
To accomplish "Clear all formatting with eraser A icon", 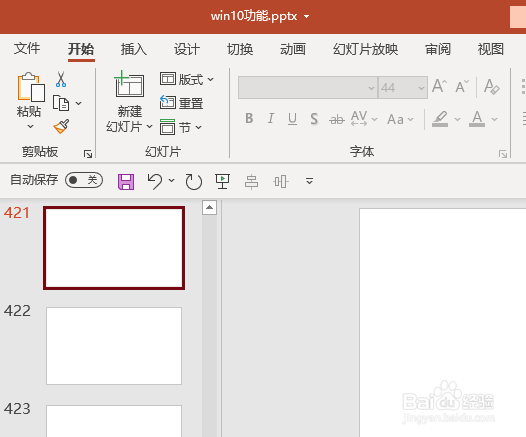I will 492,87.
